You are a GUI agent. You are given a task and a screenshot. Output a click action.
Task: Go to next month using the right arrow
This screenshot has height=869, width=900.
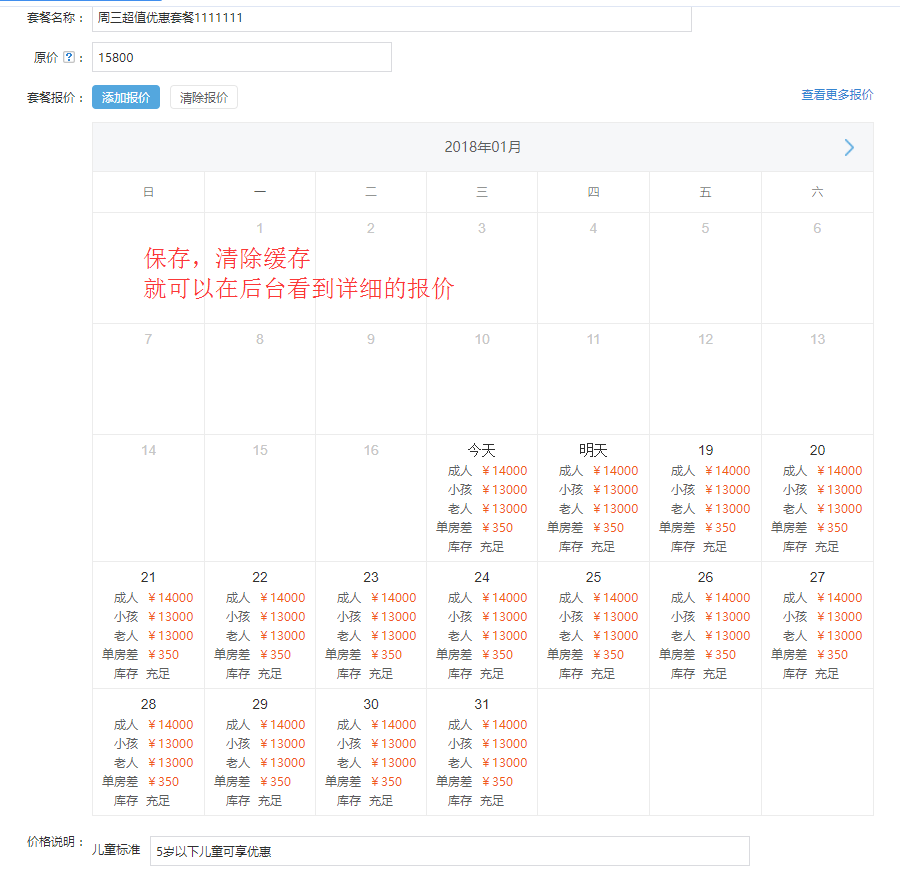click(x=848, y=147)
